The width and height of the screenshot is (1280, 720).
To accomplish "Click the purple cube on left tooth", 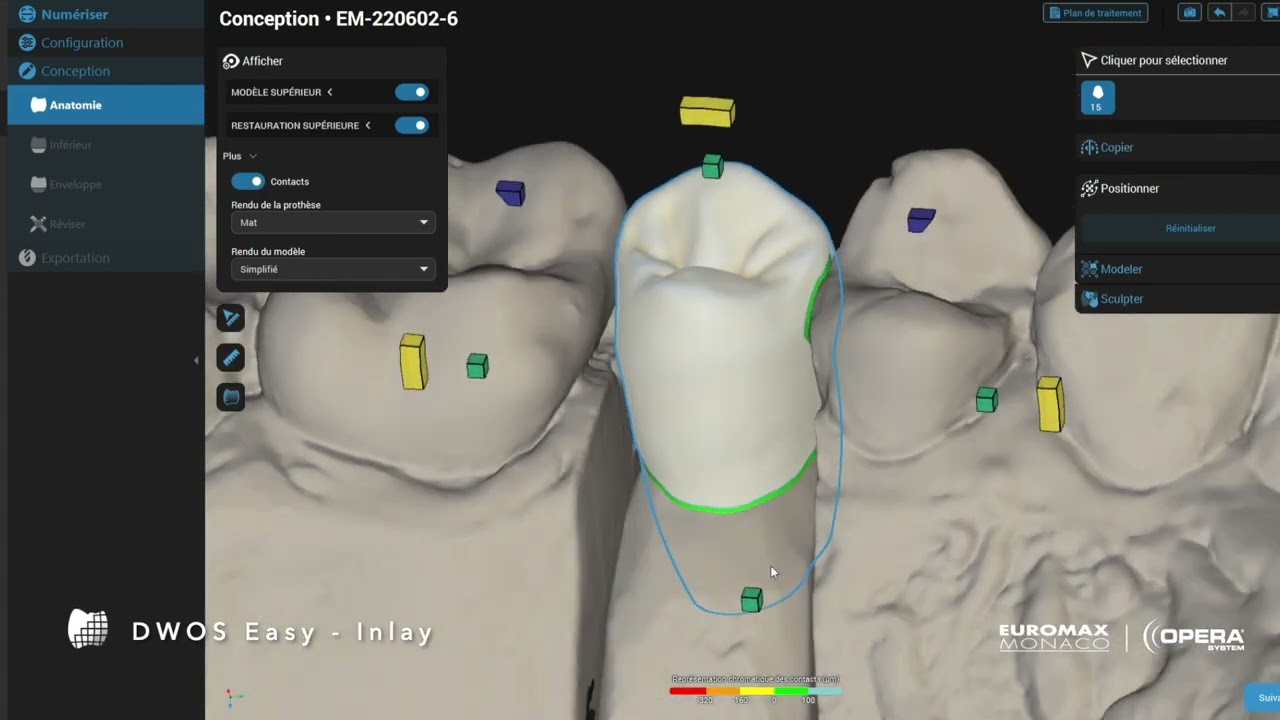I will 510,192.
